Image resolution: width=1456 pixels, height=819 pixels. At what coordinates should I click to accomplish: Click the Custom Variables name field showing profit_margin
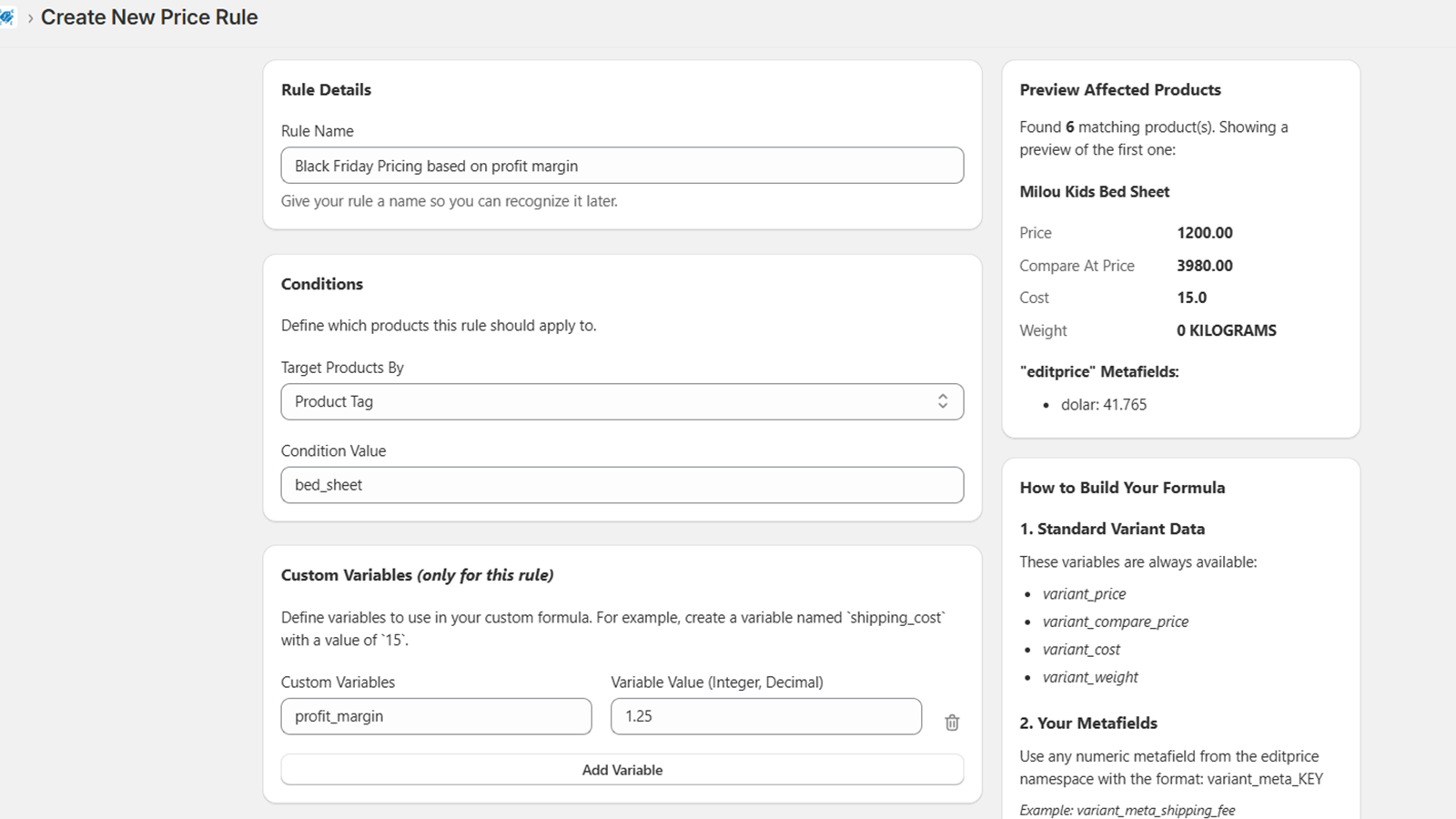click(436, 716)
